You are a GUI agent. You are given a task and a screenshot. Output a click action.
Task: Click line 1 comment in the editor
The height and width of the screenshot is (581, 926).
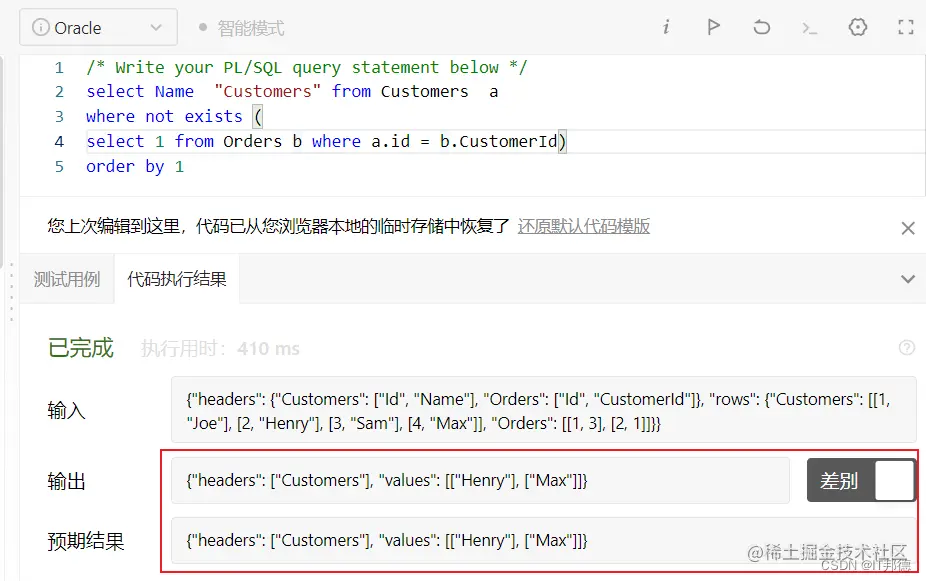coord(307,67)
